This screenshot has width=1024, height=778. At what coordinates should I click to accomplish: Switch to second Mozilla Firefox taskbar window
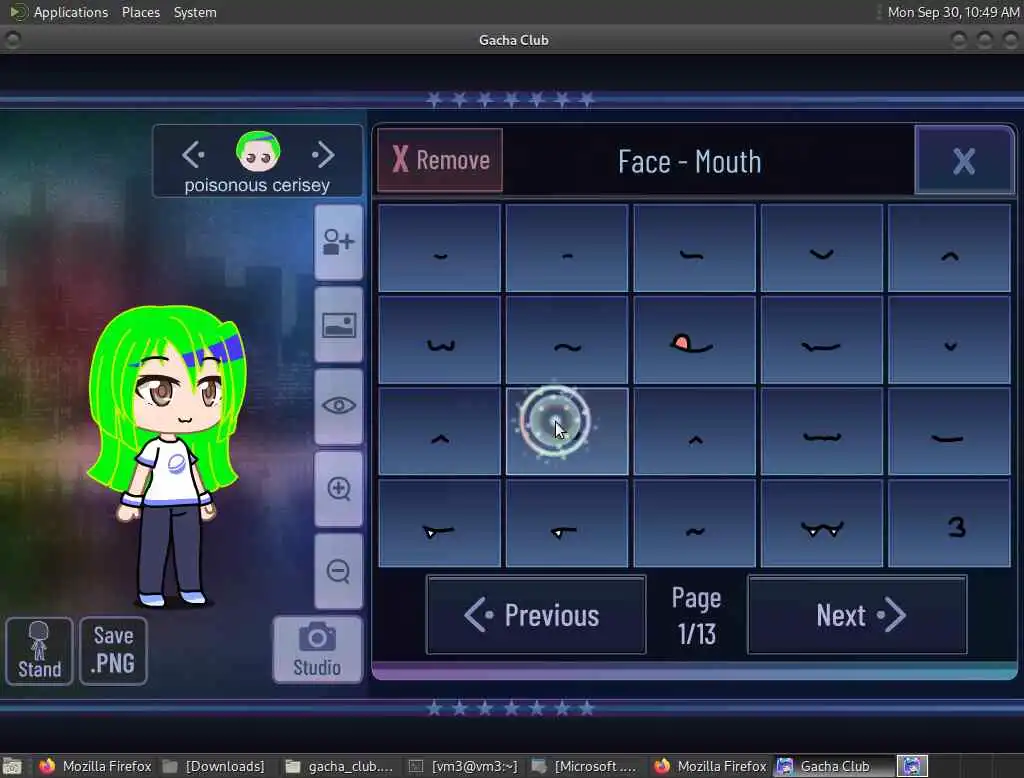pyautogui.click(x=711, y=766)
